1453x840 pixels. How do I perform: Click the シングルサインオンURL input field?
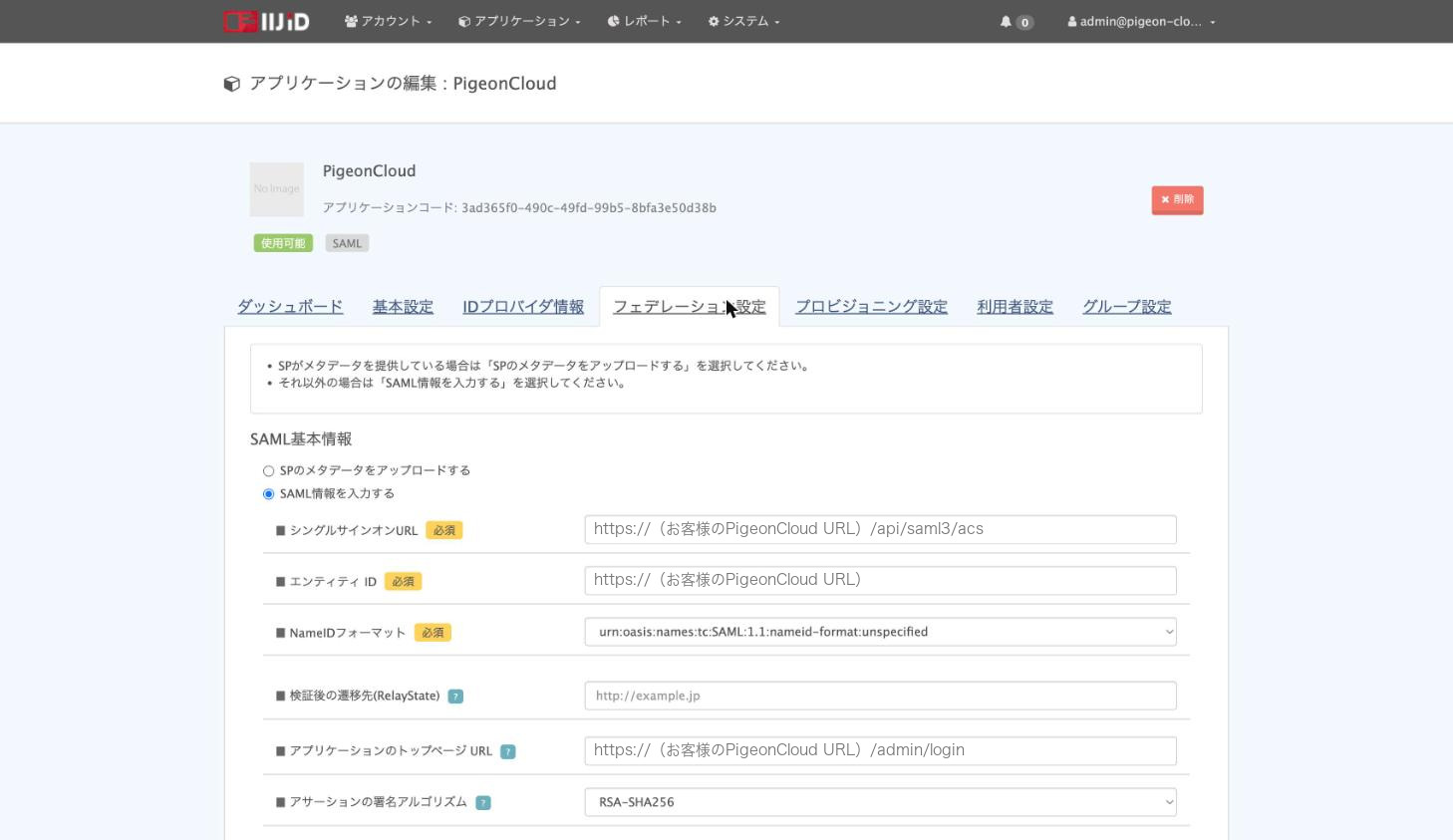pos(880,529)
